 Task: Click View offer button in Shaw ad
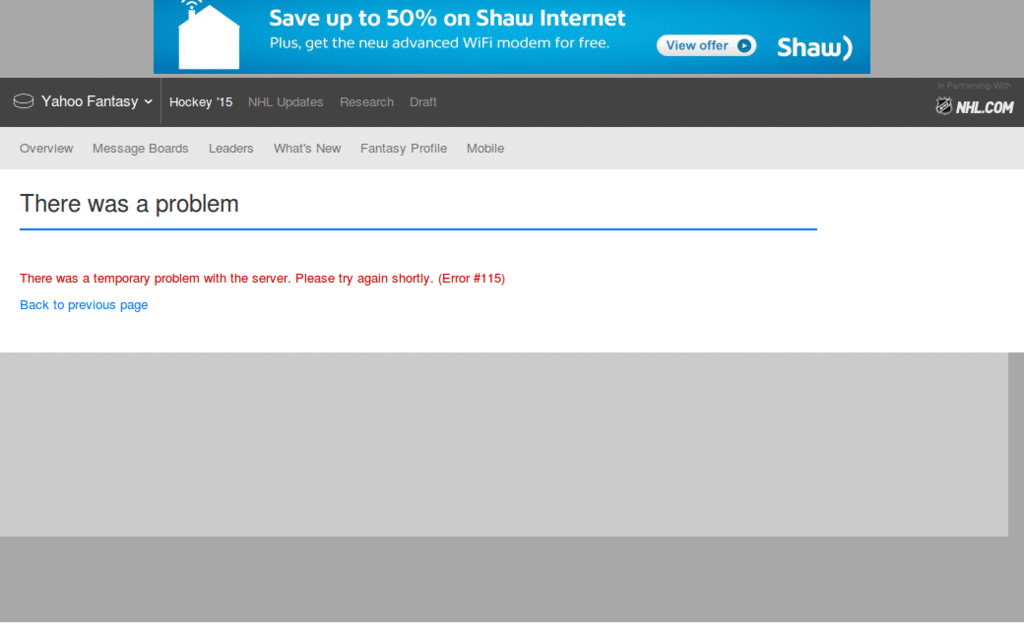pos(707,46)
